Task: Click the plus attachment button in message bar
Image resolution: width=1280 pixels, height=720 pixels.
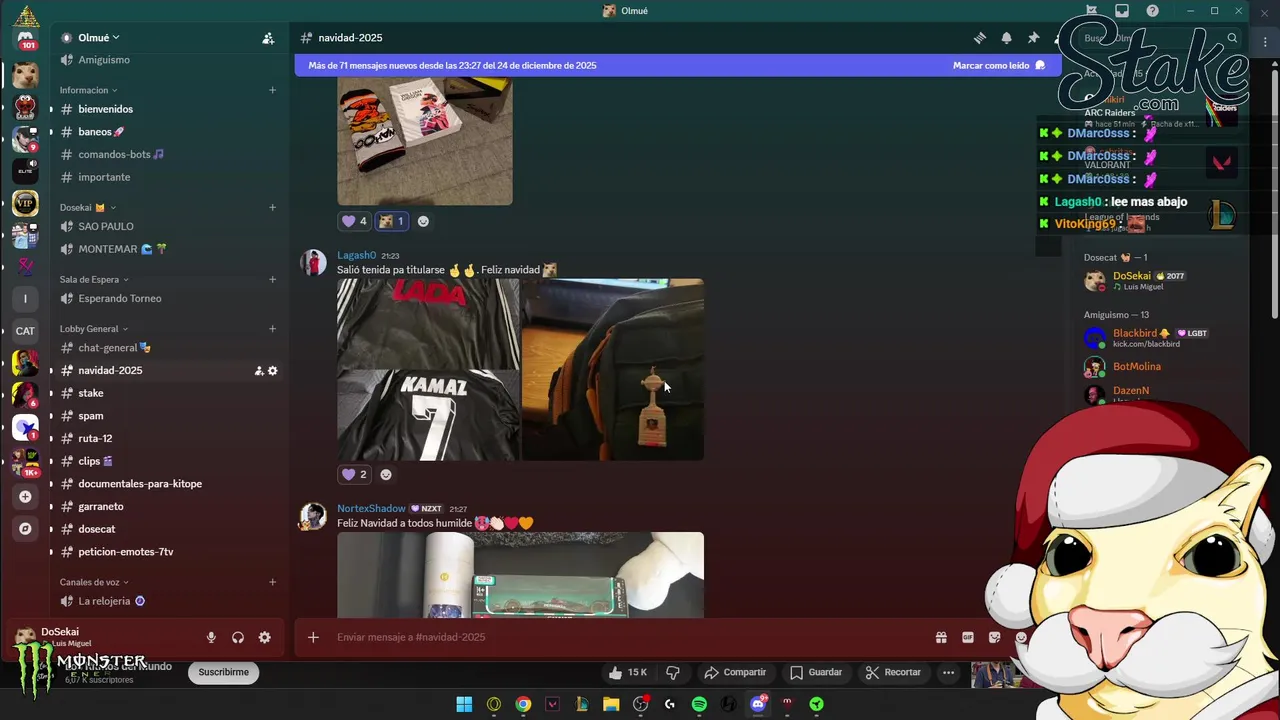Action: 313,637
